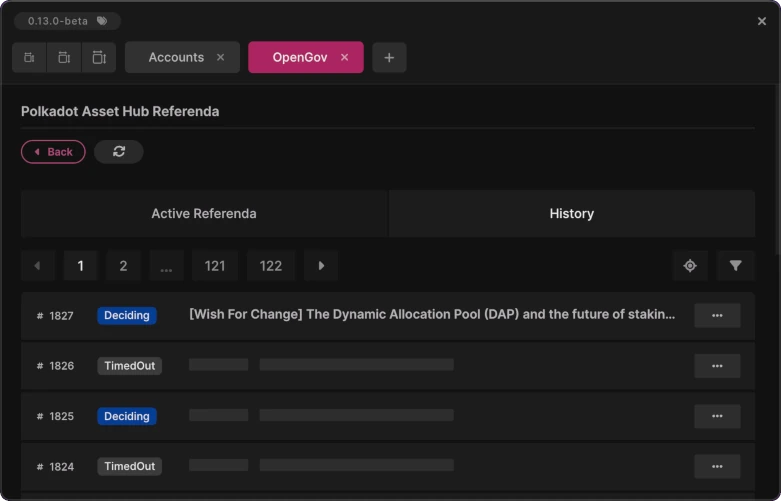Screen dimensions: 781x501
Task: Open more options for referendum 1826
Action: pos(717,366)
